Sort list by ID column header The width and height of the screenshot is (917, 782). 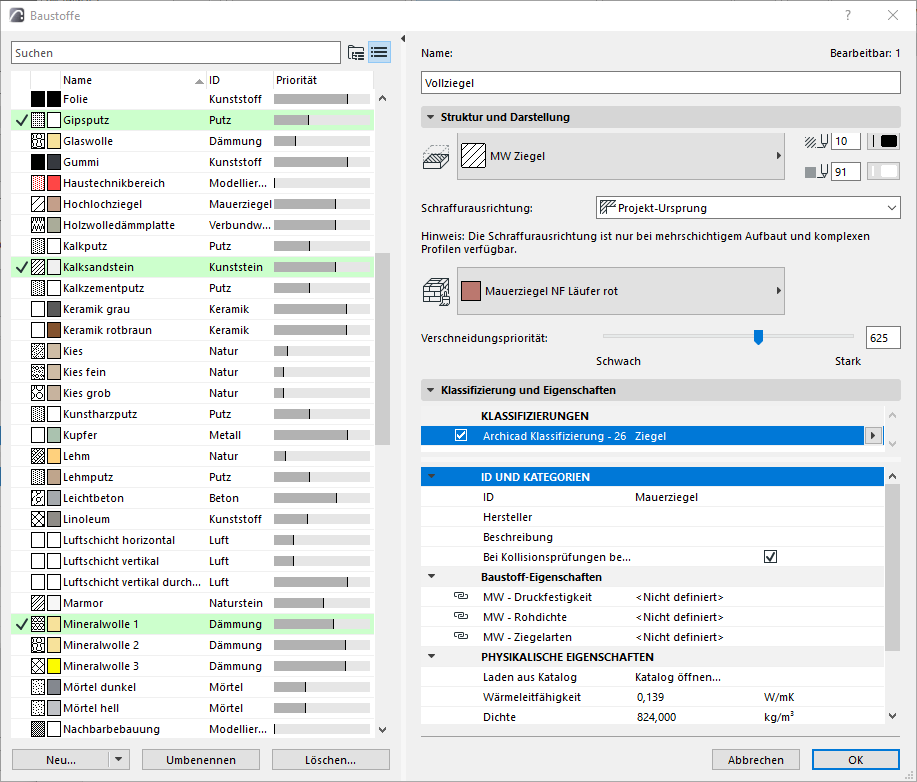pyautogui.click(x=238, y=80)
